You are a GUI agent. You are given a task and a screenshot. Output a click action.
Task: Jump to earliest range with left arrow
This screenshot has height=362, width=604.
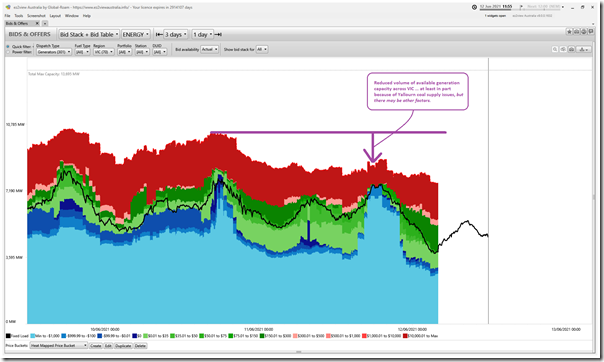tap(159, 34)
